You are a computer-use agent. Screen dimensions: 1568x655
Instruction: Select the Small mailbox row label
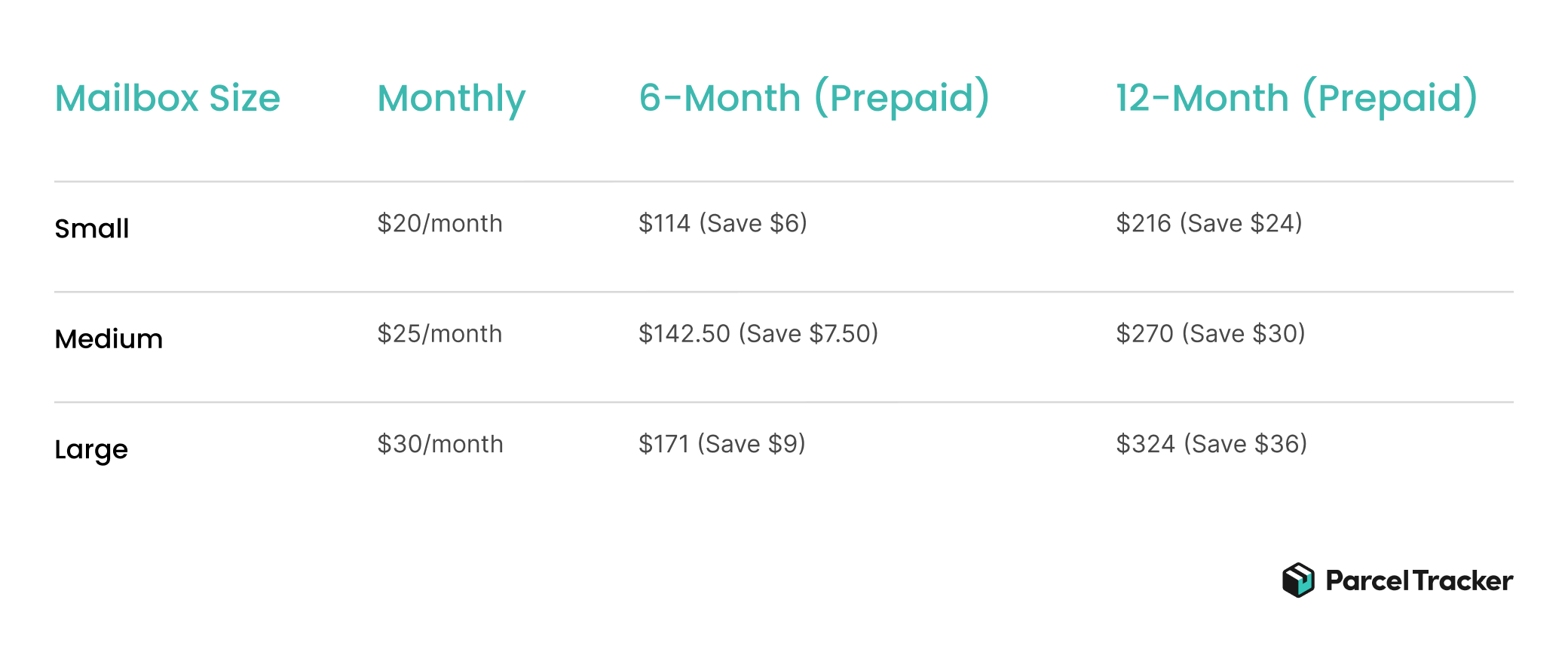point(92,228)
